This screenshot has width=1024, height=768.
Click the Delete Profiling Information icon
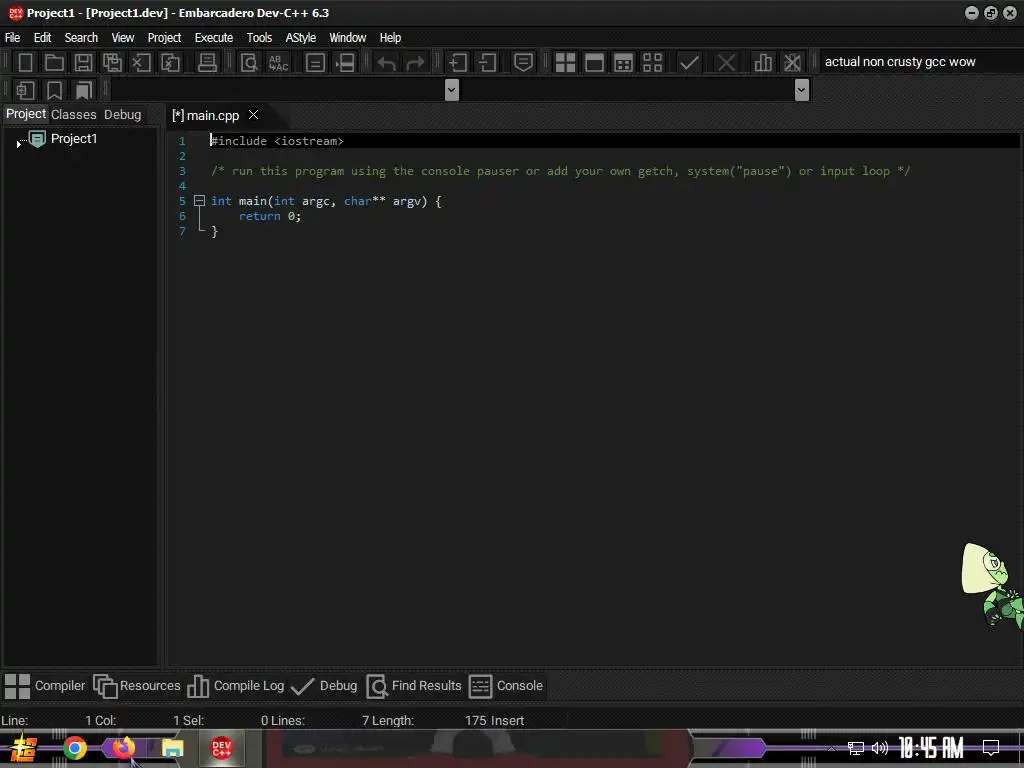tap(792, 63)
